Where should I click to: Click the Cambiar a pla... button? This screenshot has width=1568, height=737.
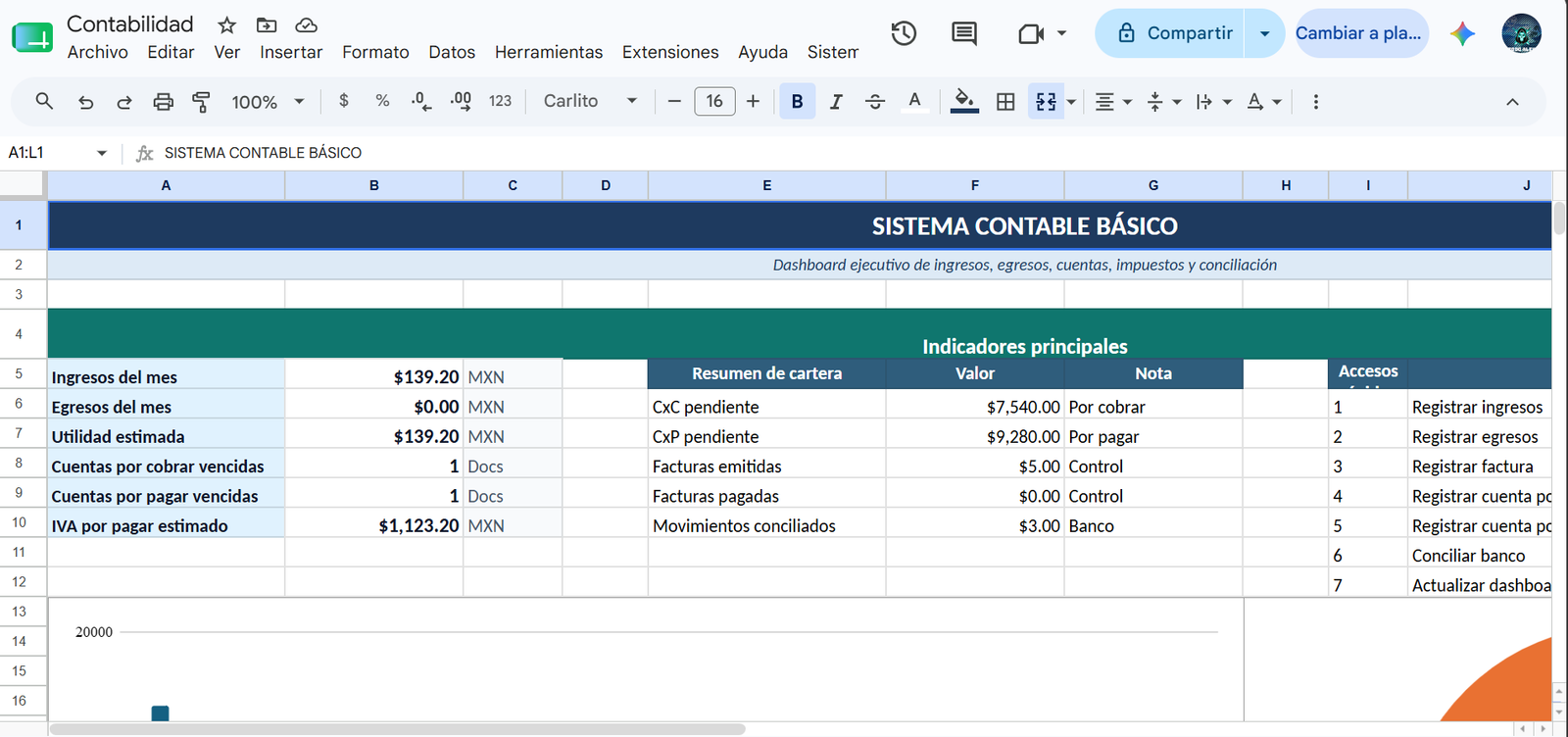tap(1361, 33)
